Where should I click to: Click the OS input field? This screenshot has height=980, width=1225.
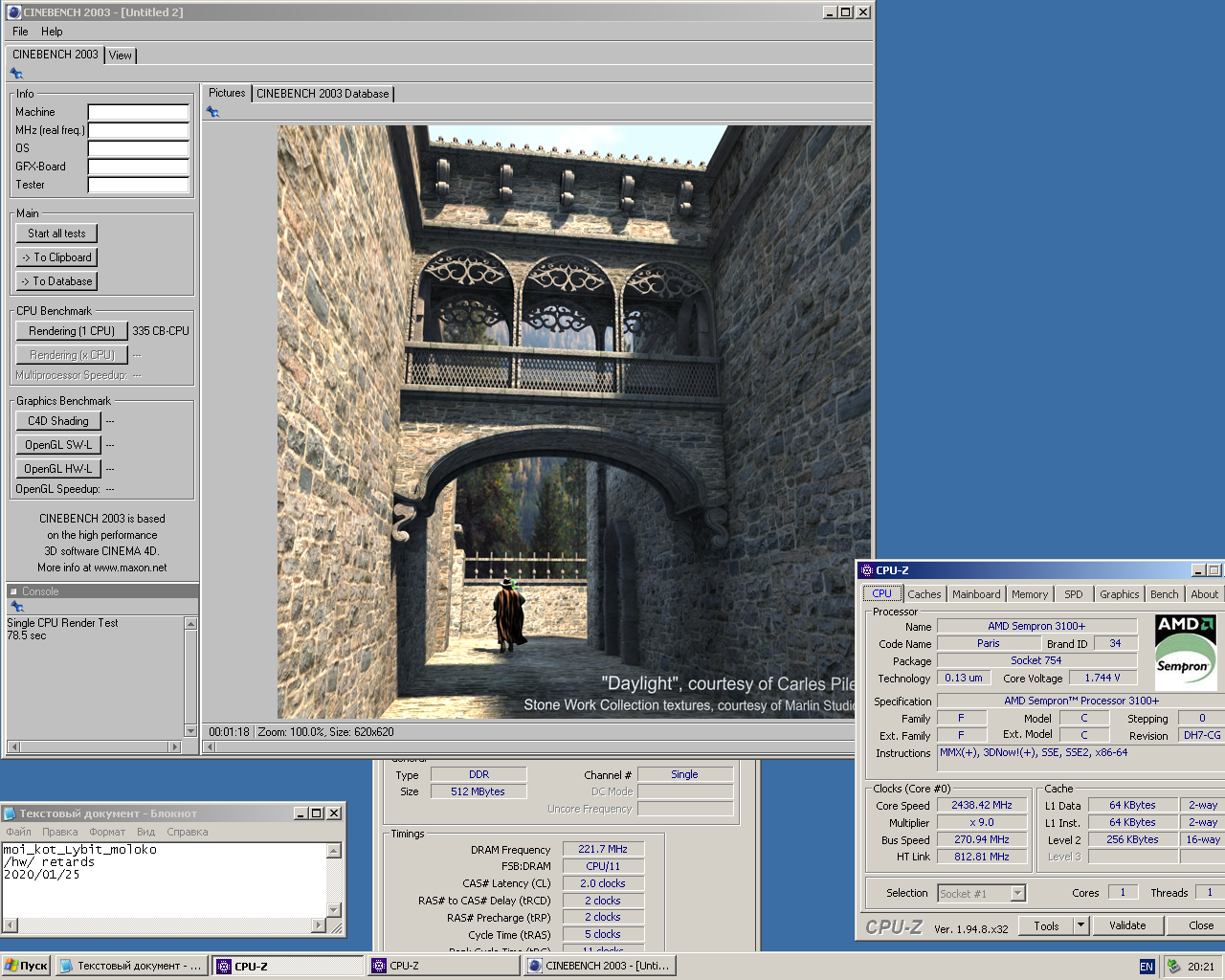tap(139, 148)
